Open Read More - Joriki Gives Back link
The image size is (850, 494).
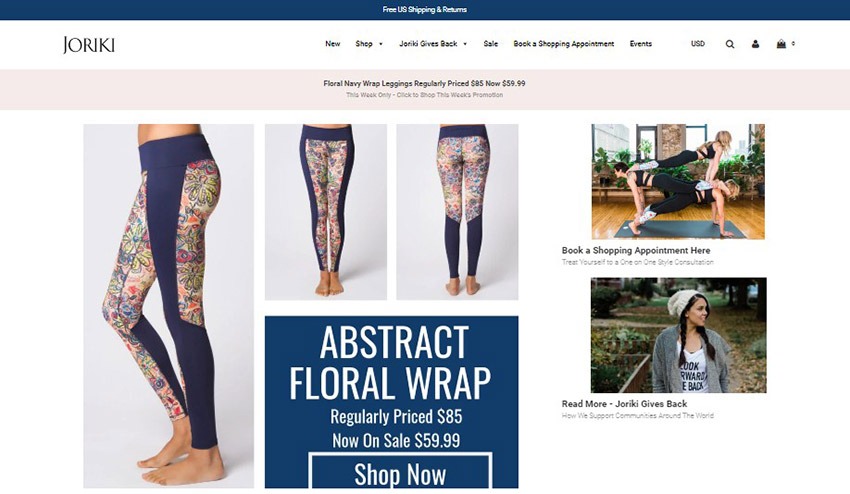tap(624, 404)
